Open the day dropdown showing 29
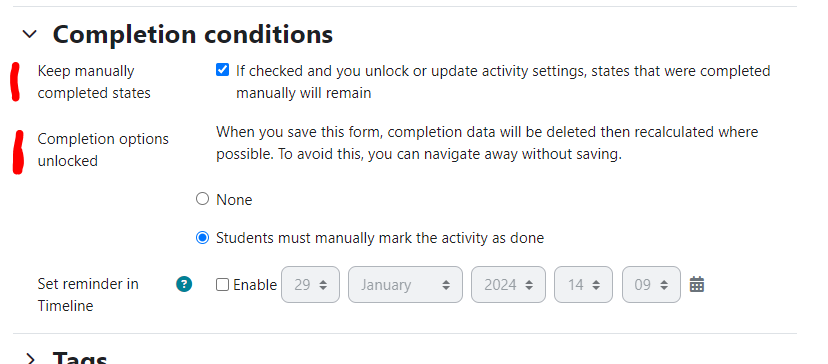 310,285
